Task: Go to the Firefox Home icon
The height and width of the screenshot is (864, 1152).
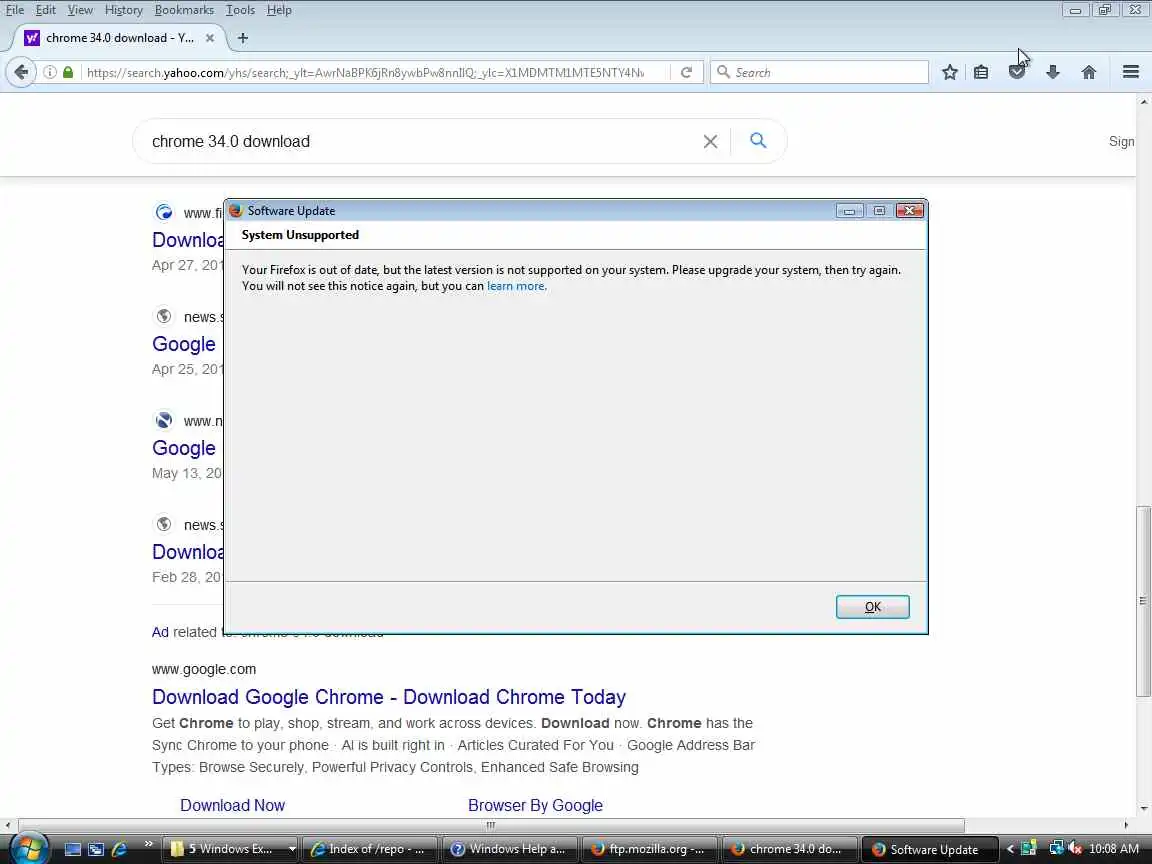Action: click(x=1089, y=72)
